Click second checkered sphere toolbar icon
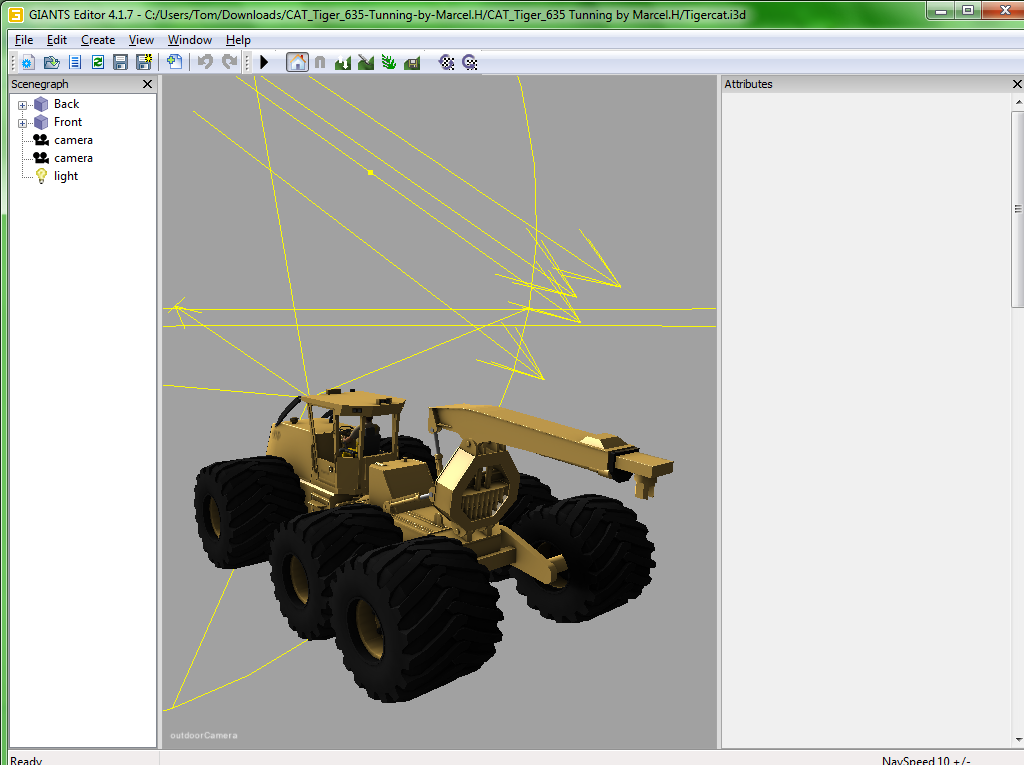The height and width of the screenshot is (765, 1027). (470, 63)
